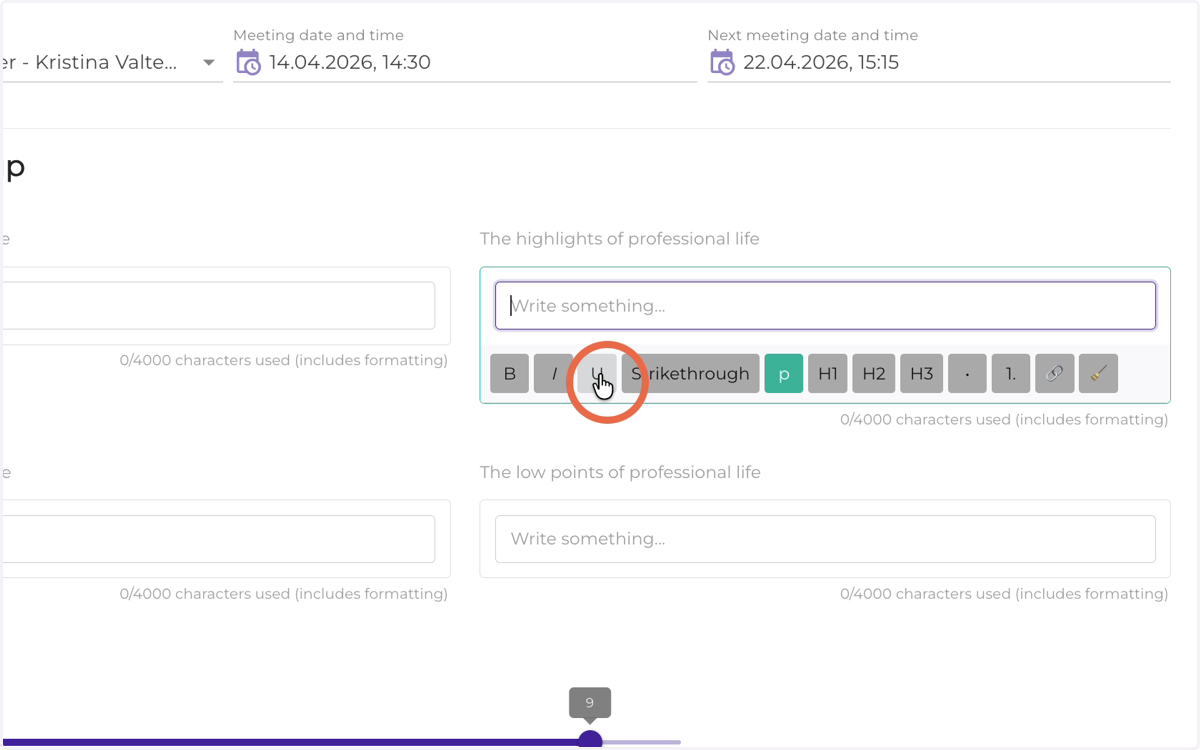Edit the next meeting 22.04.2026, 15:15 field
Viewport: 1200px width, 750px height.
[939, 62]
